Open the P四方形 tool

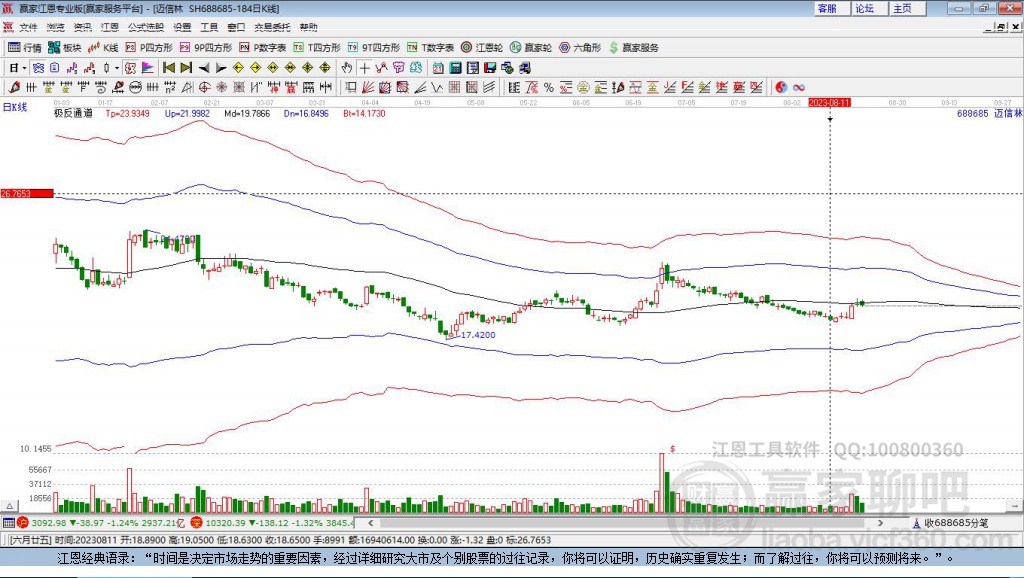coord(149,48)
